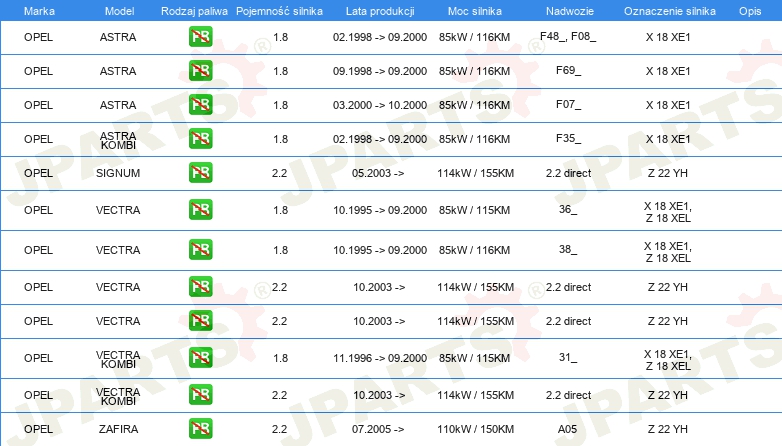Click 'X 18 XE1, Z 18 XEL' in the 36_ row
The width and height of the screenshot is (782, 446).
668,212
